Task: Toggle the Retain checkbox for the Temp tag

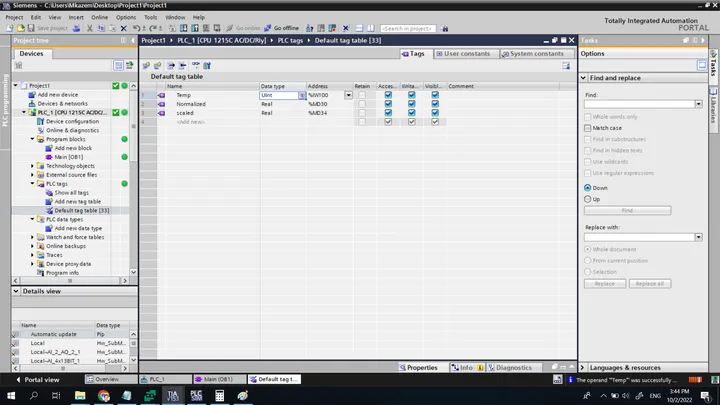Action: 362,95
